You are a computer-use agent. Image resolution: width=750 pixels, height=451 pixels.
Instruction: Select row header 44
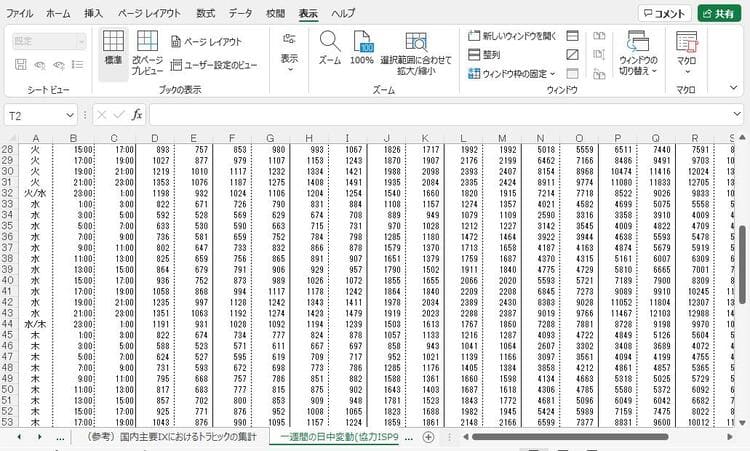pos(8,324)
